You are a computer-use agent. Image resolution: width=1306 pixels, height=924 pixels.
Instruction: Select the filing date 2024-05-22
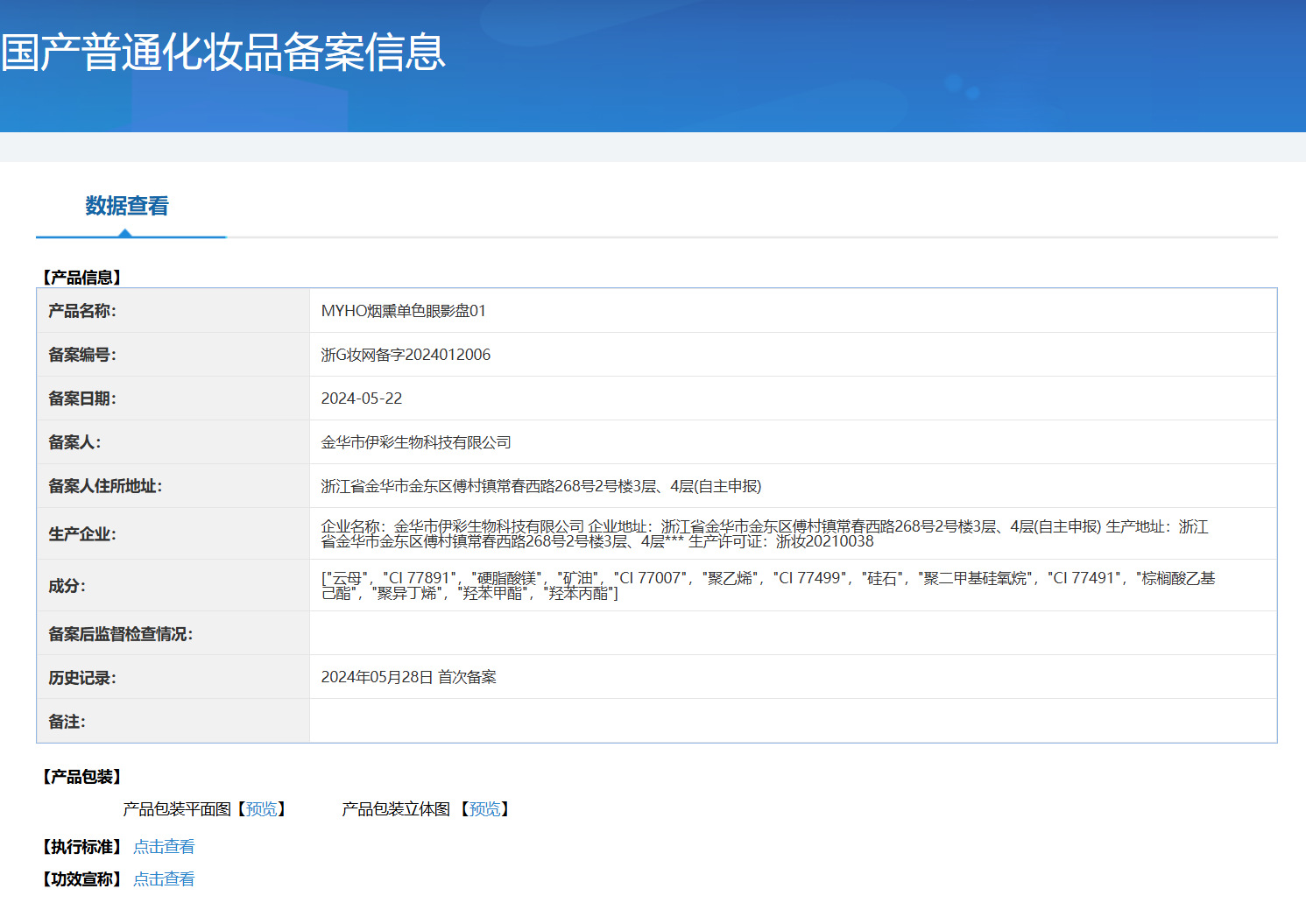coord(362,399)
